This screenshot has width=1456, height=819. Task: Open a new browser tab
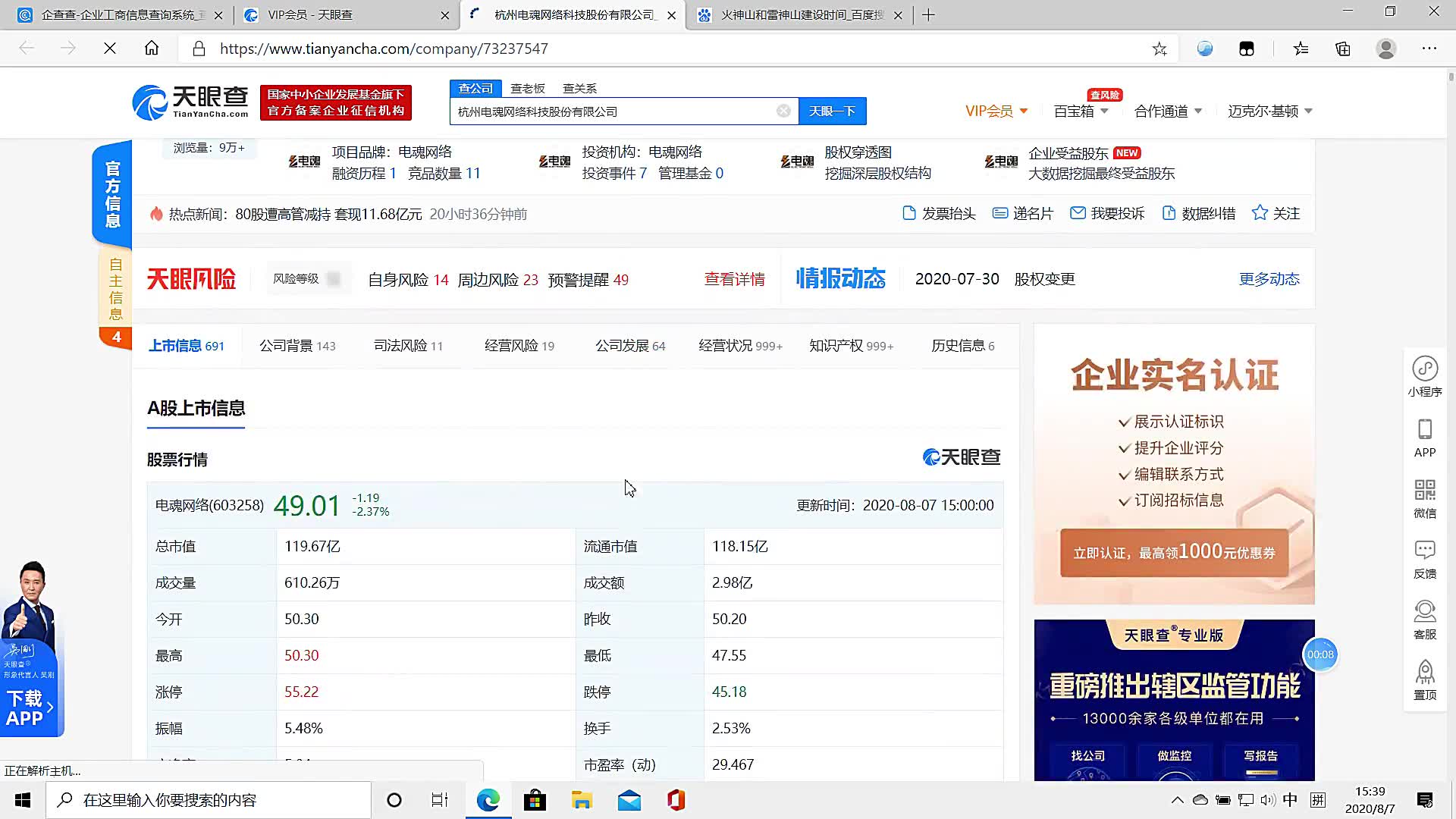pyautogui.click(x=929, y=15)
